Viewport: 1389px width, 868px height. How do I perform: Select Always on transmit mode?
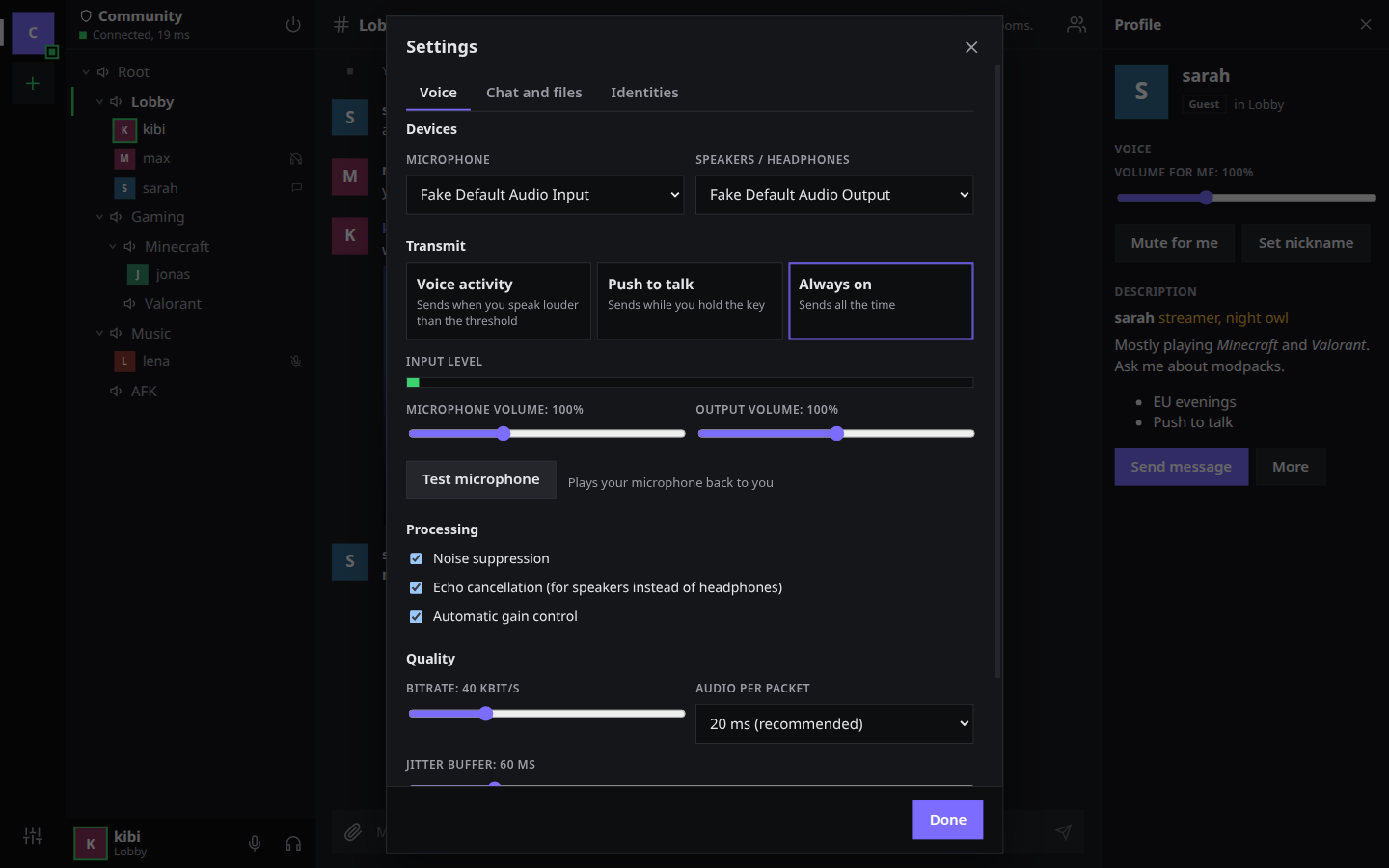point(881,301)
